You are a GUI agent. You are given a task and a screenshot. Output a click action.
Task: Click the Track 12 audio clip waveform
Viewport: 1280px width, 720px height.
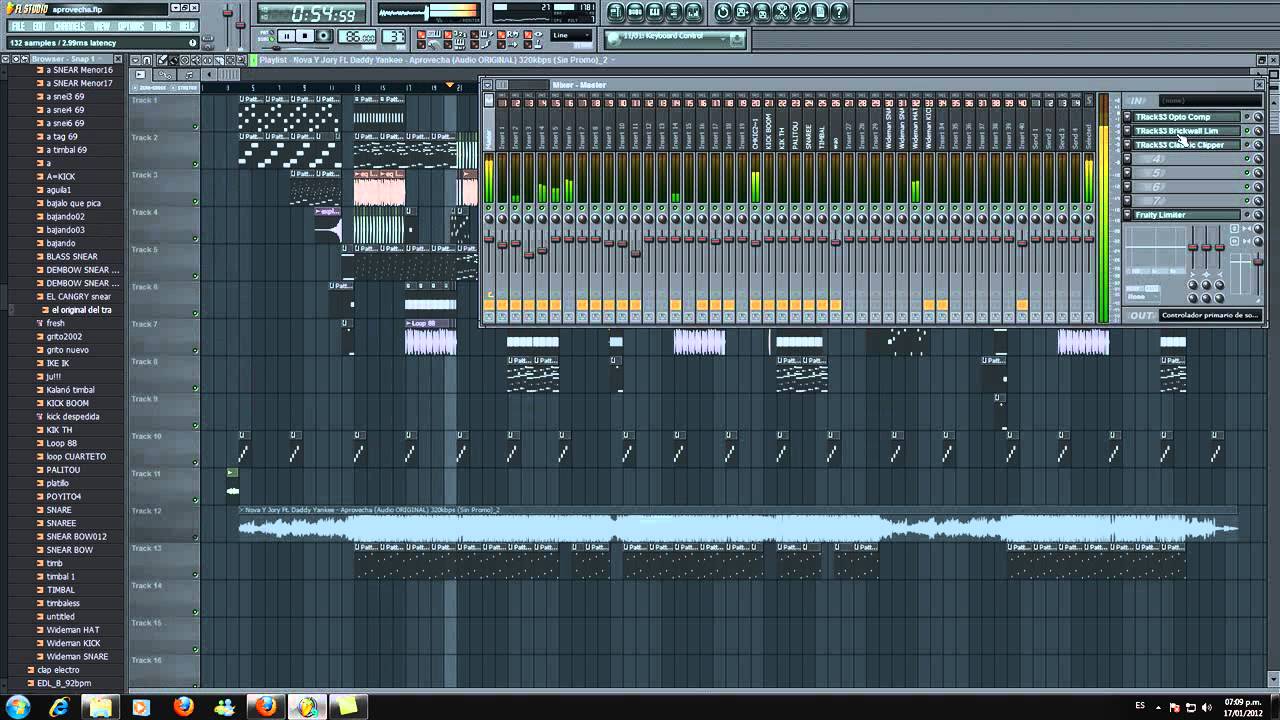[x=738, y=529]
